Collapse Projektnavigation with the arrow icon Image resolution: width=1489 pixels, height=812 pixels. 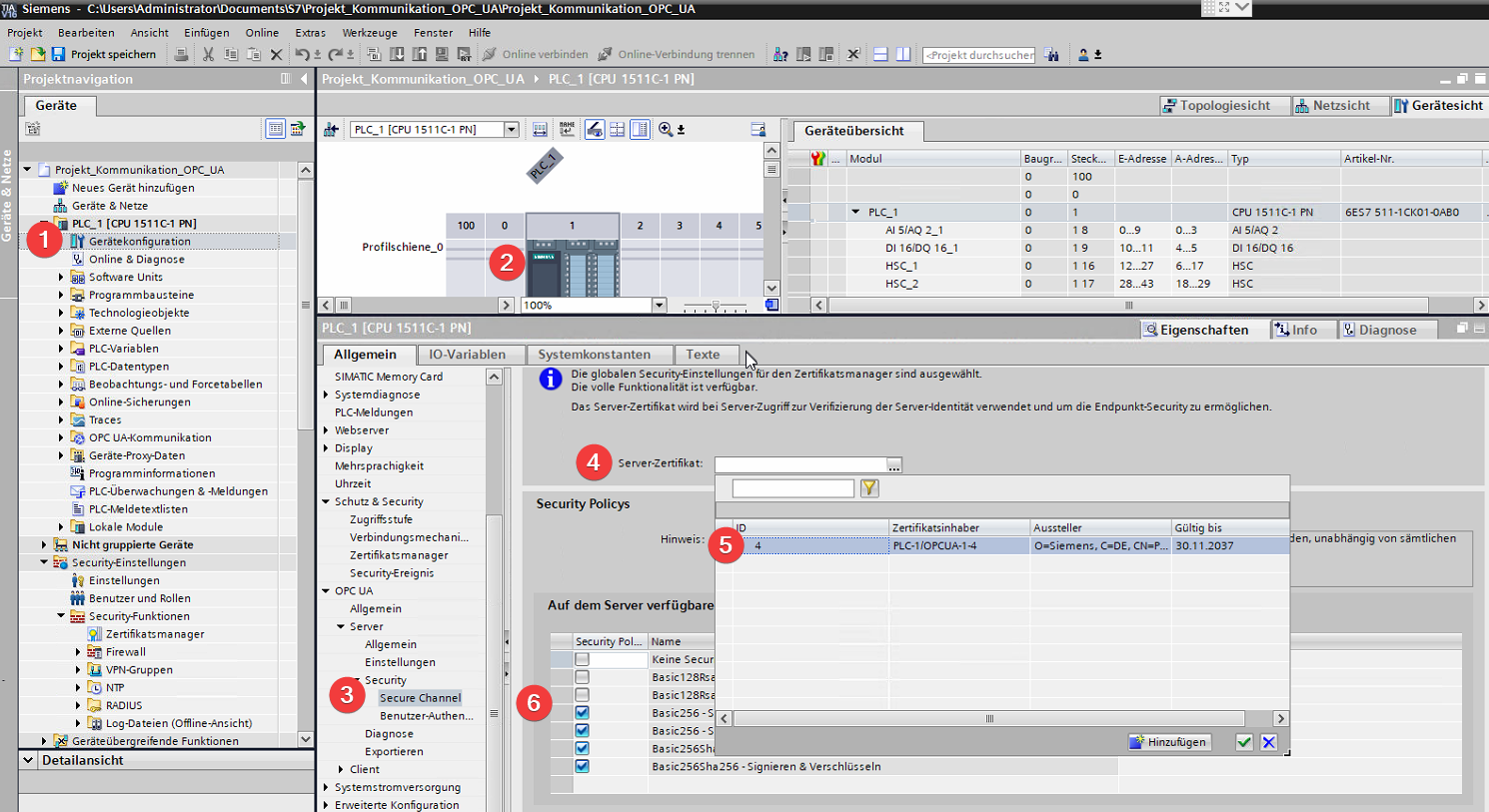(x=304, y=78)
